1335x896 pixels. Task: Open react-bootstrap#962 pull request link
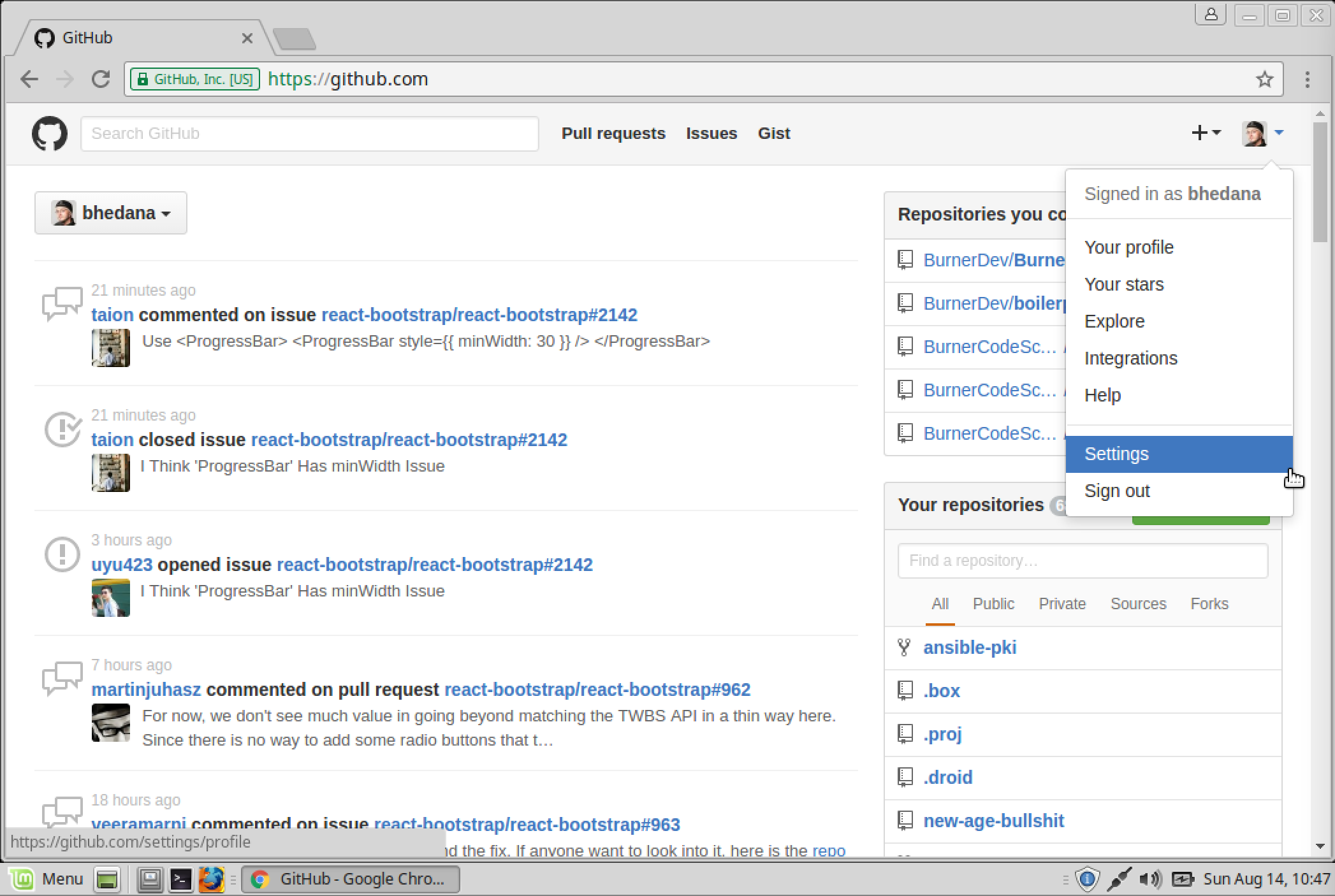tap(597, 690)
